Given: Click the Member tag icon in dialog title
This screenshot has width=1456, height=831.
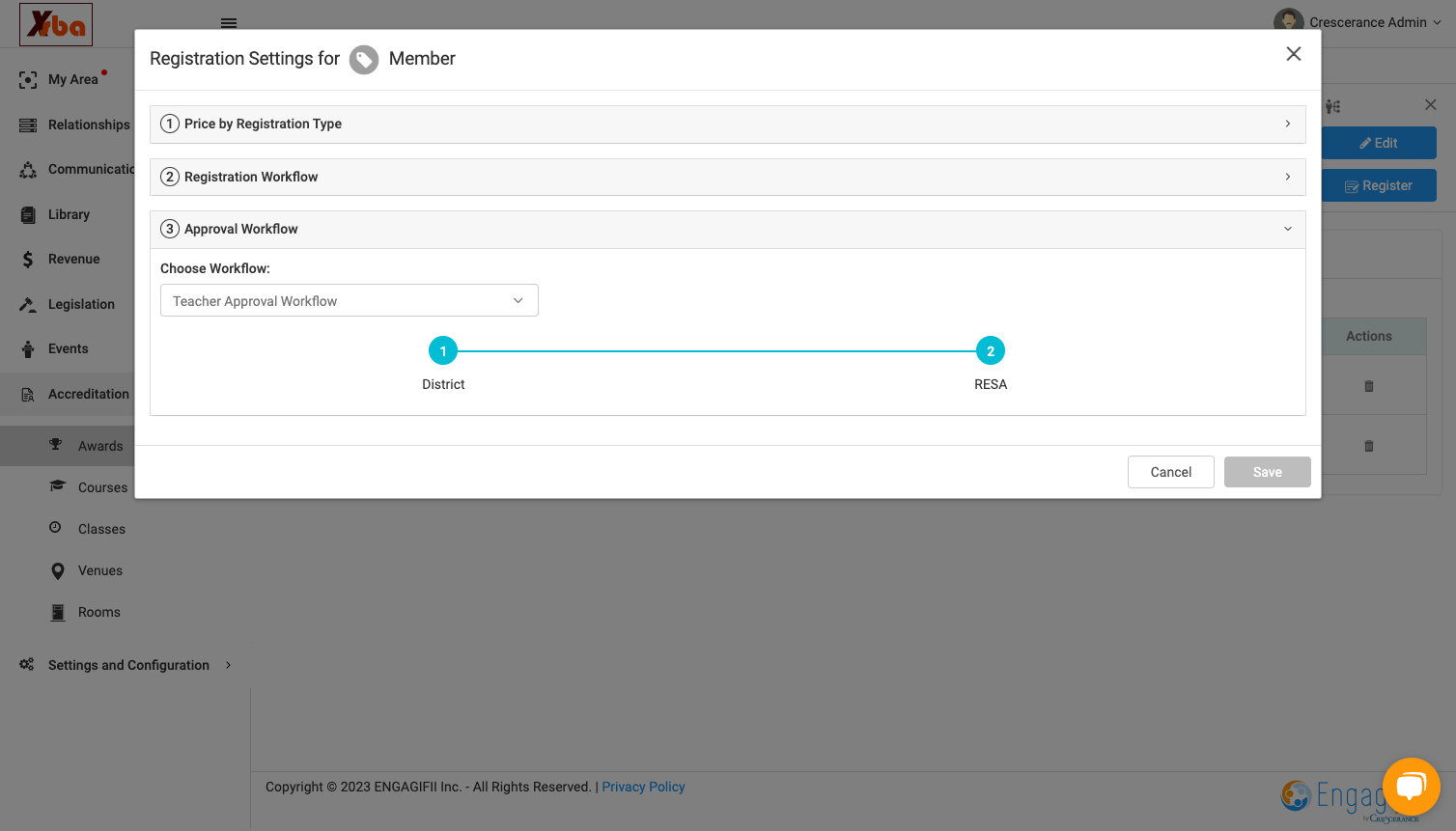Looking at the screenshot, I should pyautogui.click(x=364, y=60).
